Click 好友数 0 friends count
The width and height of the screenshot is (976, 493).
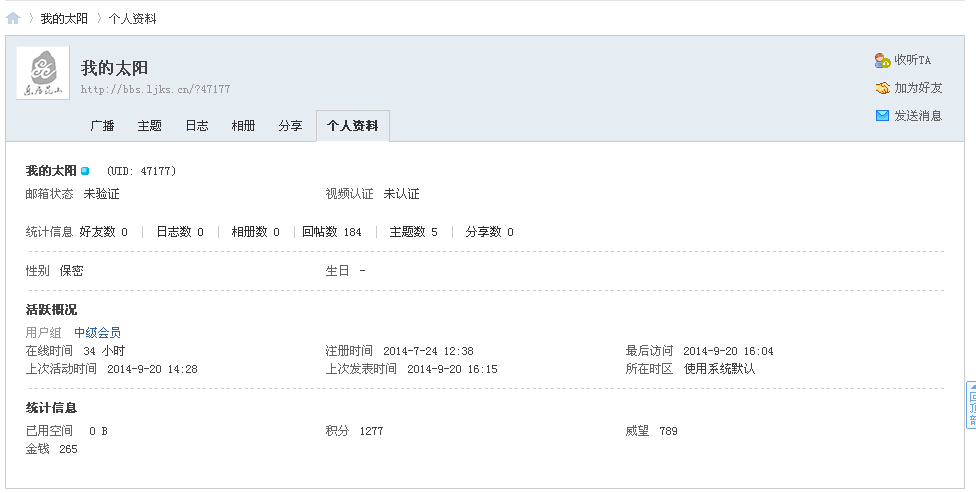103,232
